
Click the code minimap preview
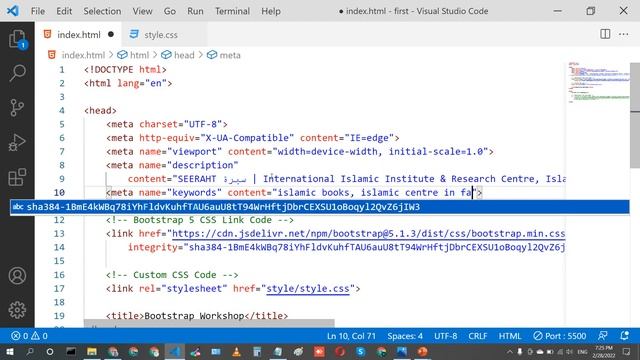pos(598,83)
